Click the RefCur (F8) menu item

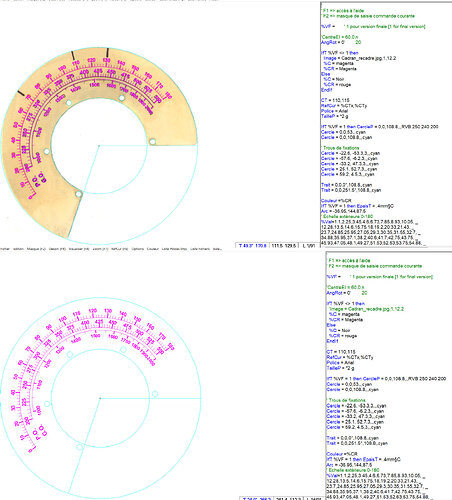click(119, 249)
